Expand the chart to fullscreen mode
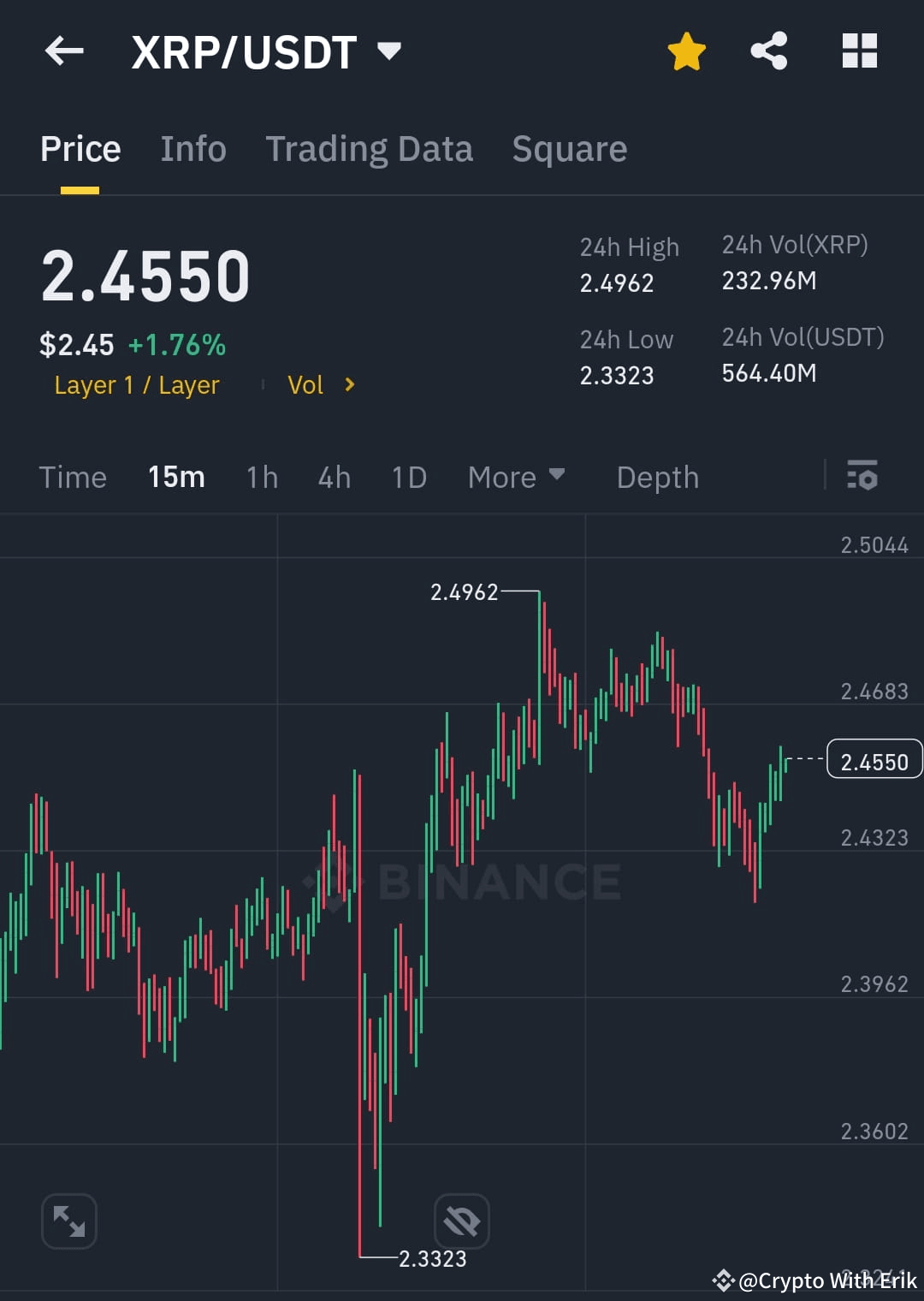The width and height of the screenshot is (924, 1301). 68,1221
